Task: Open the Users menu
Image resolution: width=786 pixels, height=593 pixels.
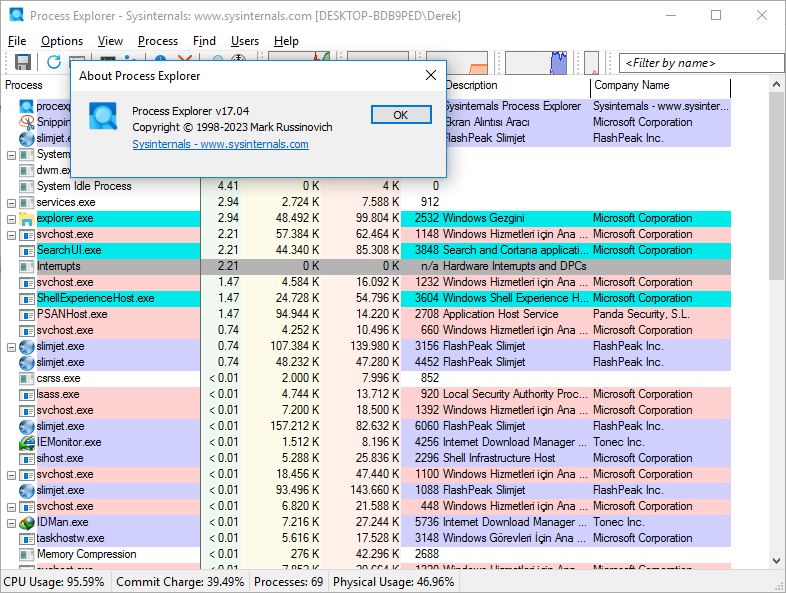Action: coord(245,41)
